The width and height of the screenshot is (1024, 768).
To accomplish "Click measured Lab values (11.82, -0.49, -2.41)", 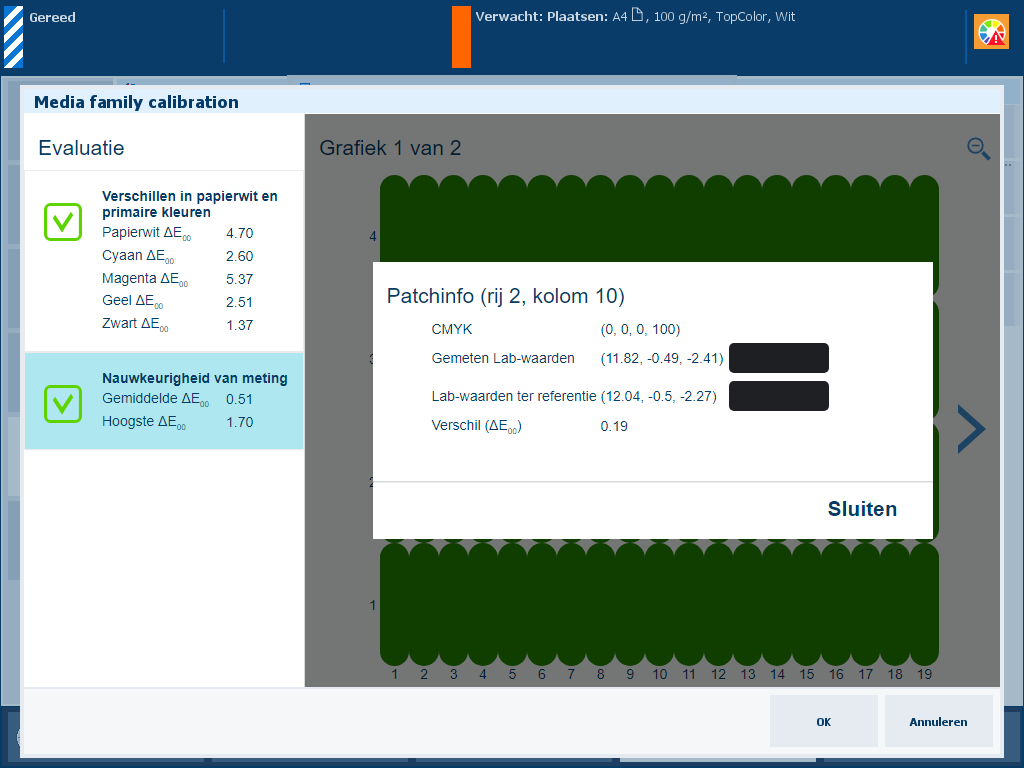I will pos(662,358).
